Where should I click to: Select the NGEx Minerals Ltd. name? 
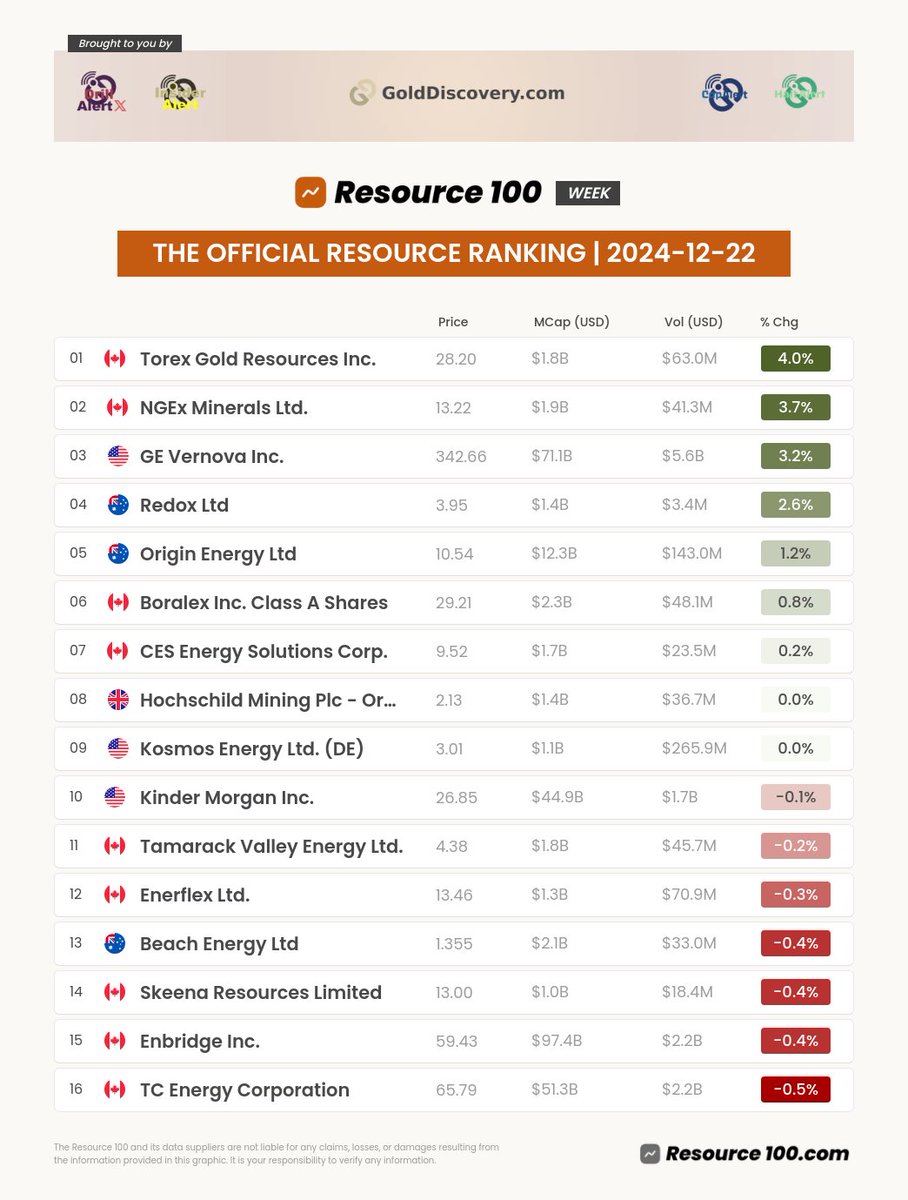(x=224, y=408)
